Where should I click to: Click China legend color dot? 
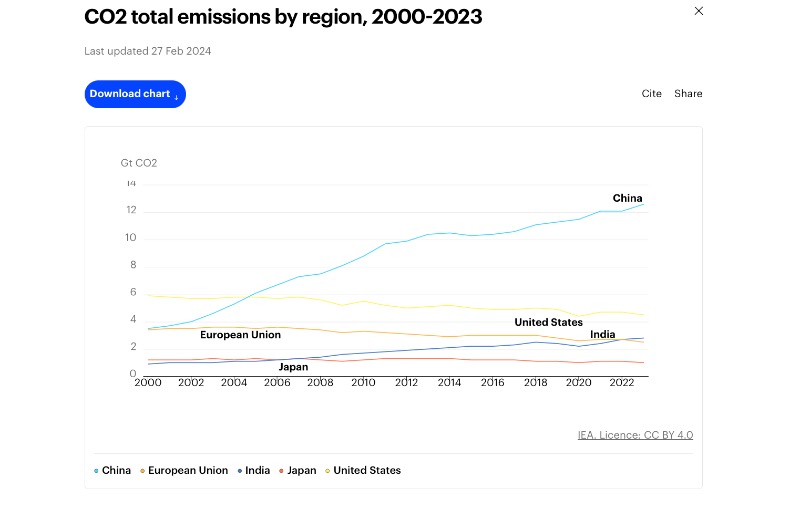point(97,471)
